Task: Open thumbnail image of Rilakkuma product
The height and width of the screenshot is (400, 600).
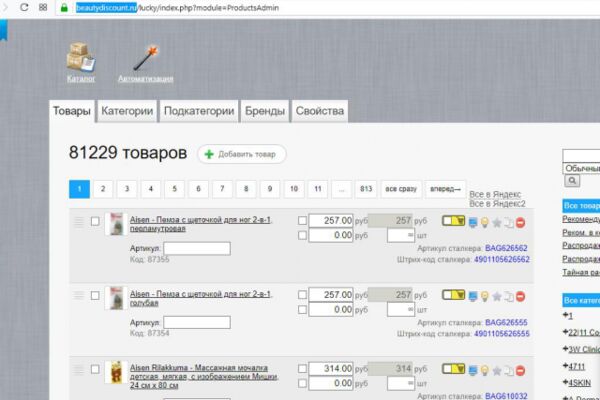Action: (116, 371)
